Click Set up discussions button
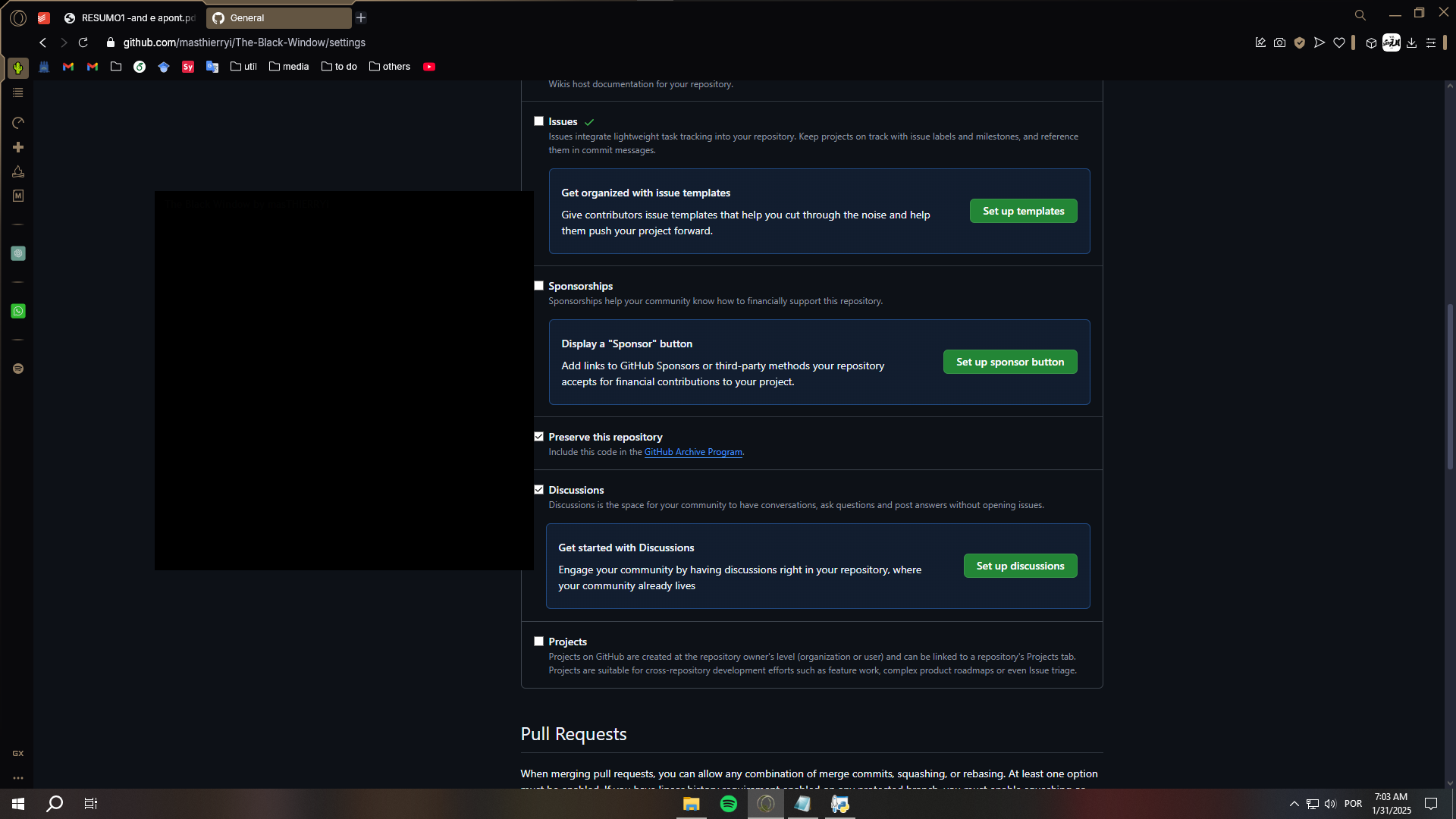The height and width of the screenshot is (819, 1456). (1020, 566)
